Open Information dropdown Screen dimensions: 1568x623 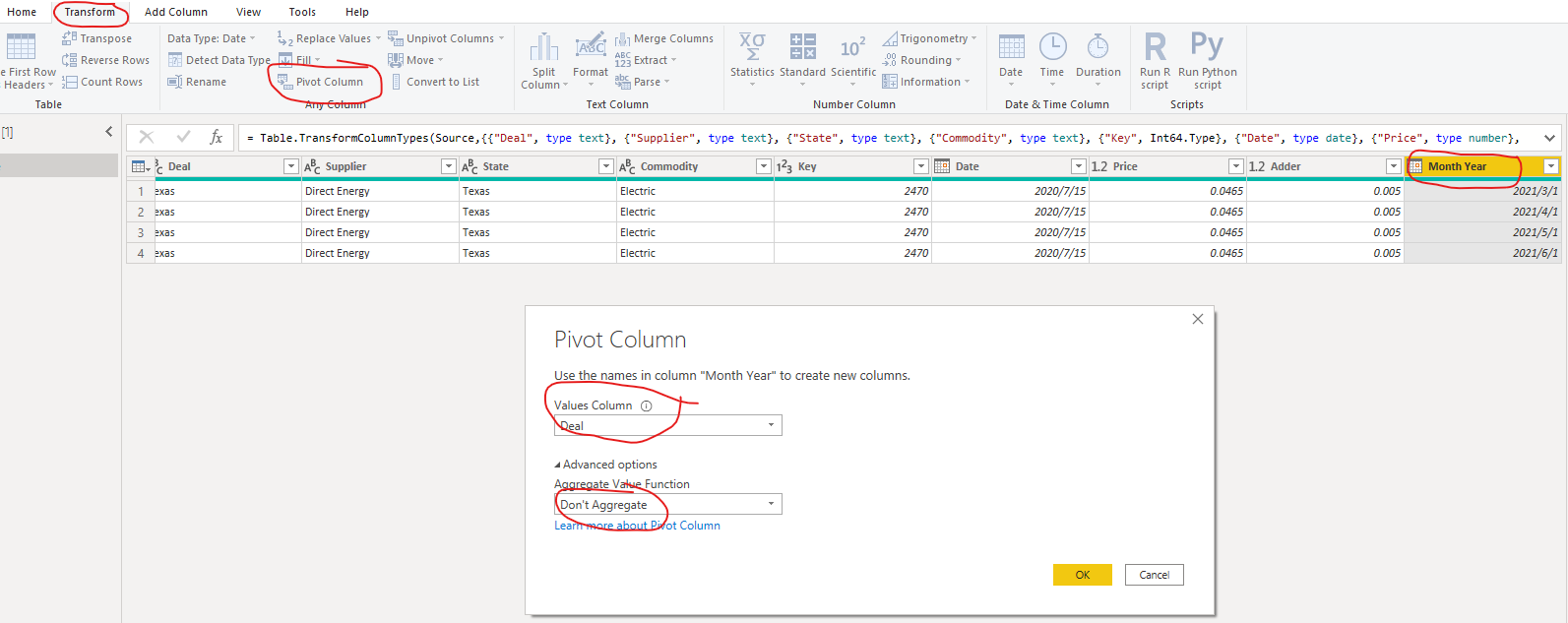(925, 82)
